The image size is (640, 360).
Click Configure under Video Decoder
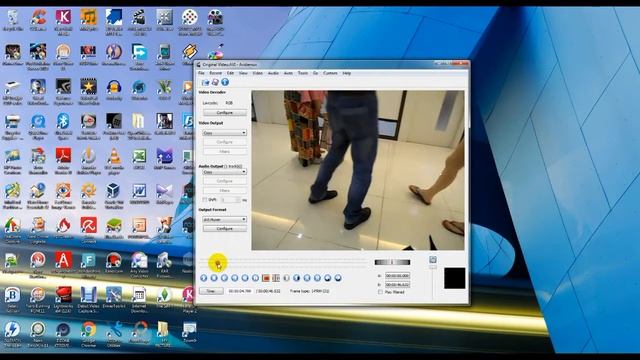pyautogui.click(x=224, y=112)
